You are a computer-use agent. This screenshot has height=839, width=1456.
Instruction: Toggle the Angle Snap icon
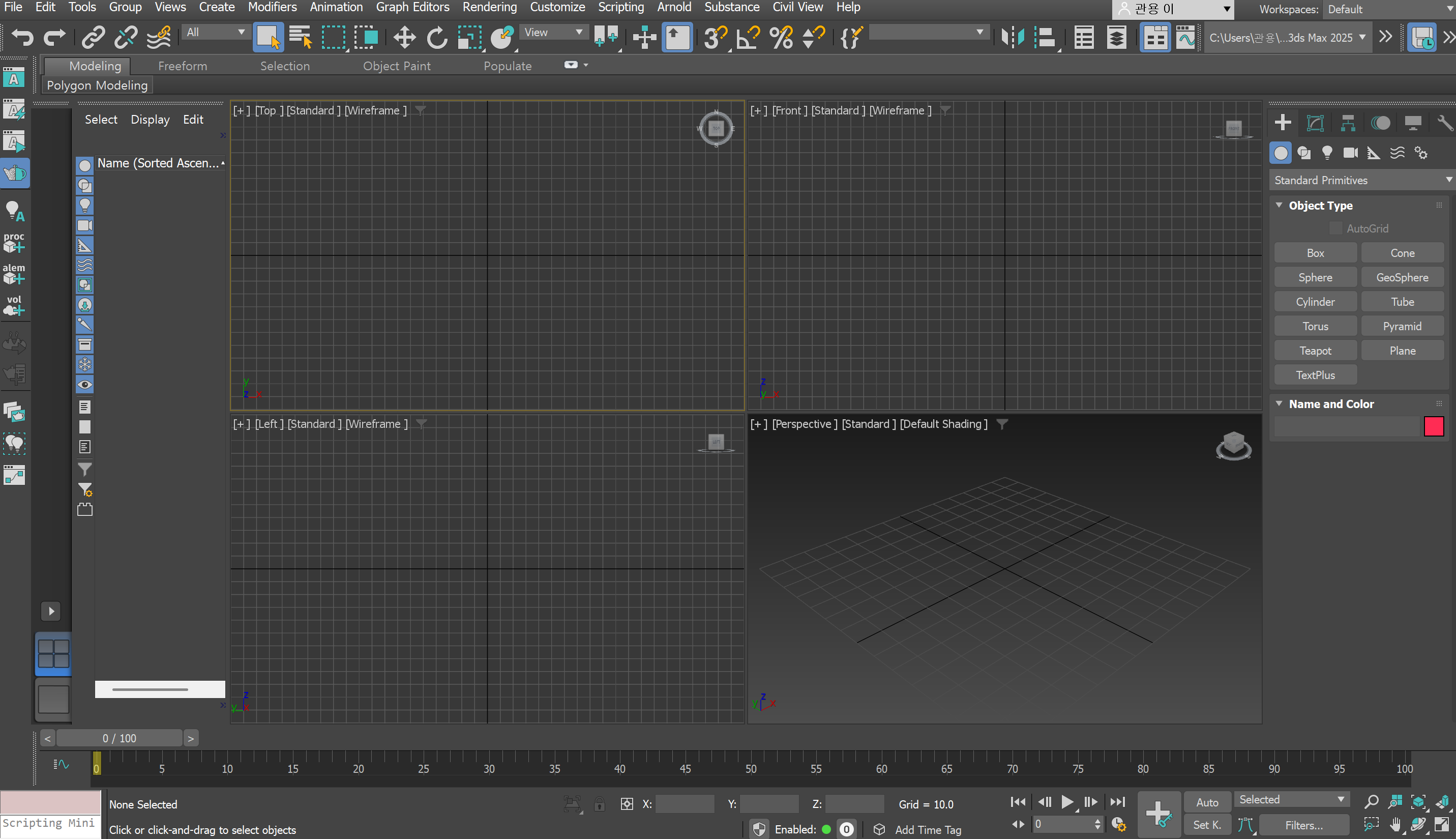(x=748, y=38)
